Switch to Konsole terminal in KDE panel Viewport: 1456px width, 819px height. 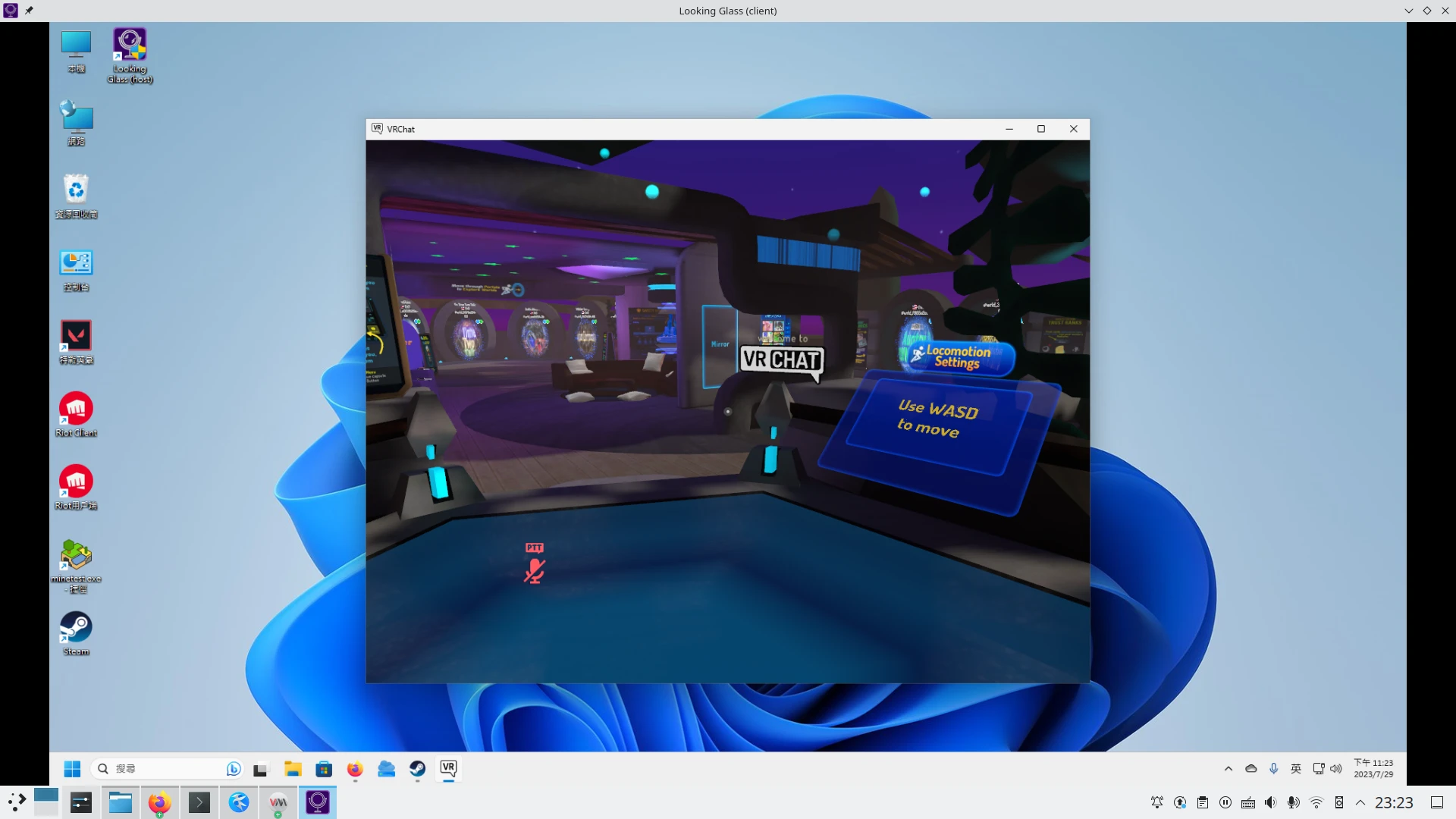tap(199, 802)
